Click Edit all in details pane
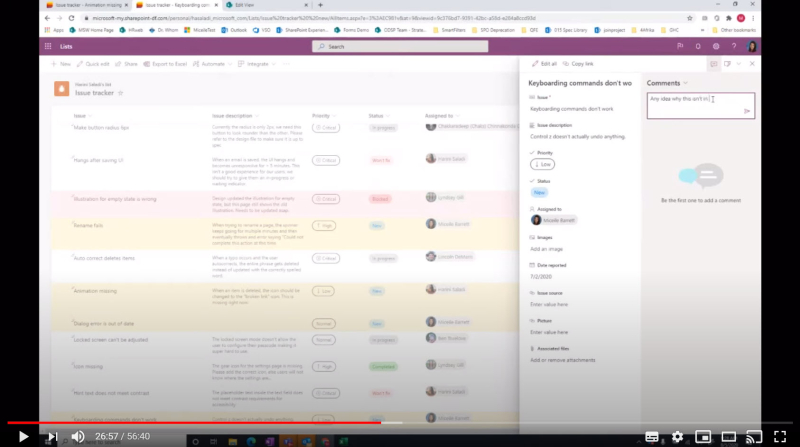 point(544,64)
